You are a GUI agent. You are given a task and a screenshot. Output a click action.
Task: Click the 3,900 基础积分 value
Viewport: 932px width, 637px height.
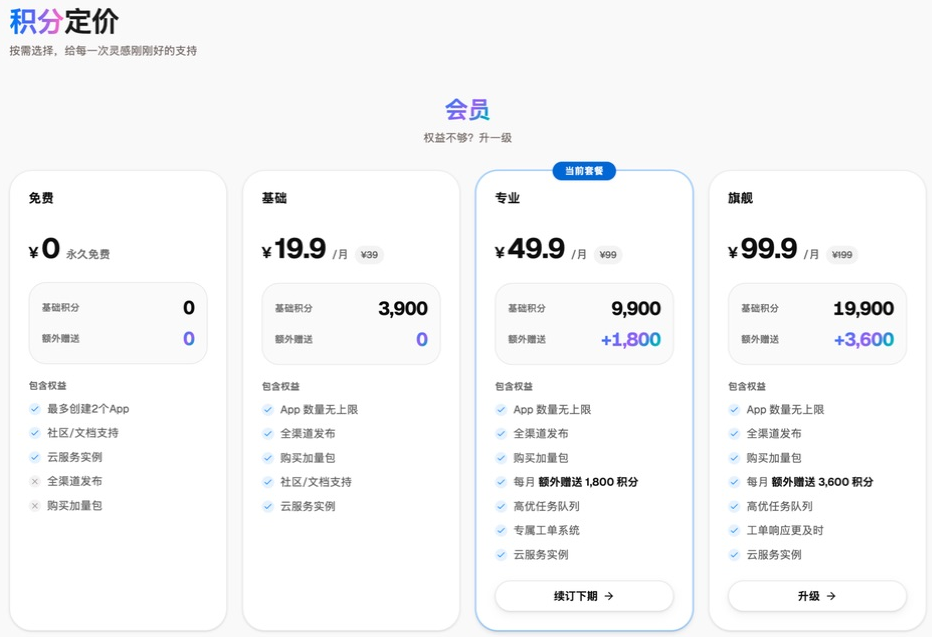[x=403, y=308]
